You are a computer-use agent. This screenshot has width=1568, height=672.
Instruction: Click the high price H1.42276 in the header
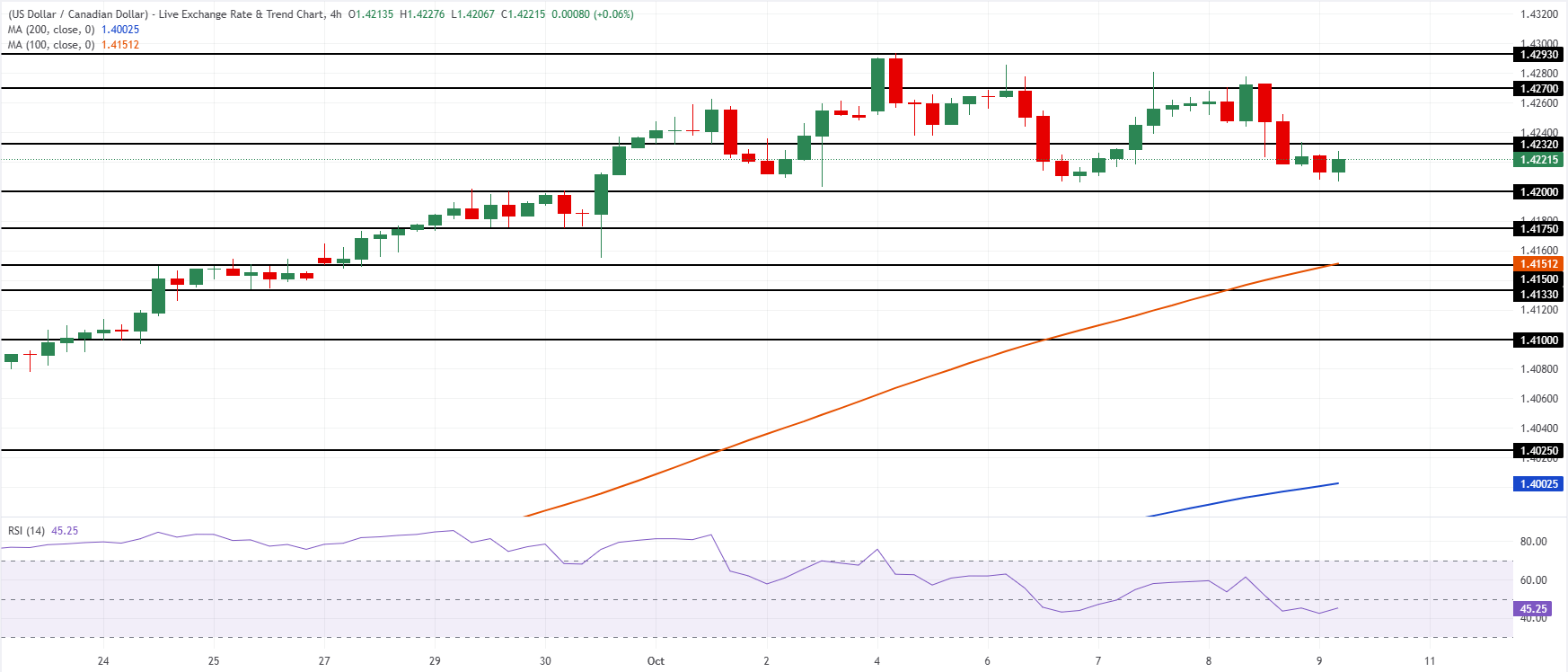[x=422, y=14]
